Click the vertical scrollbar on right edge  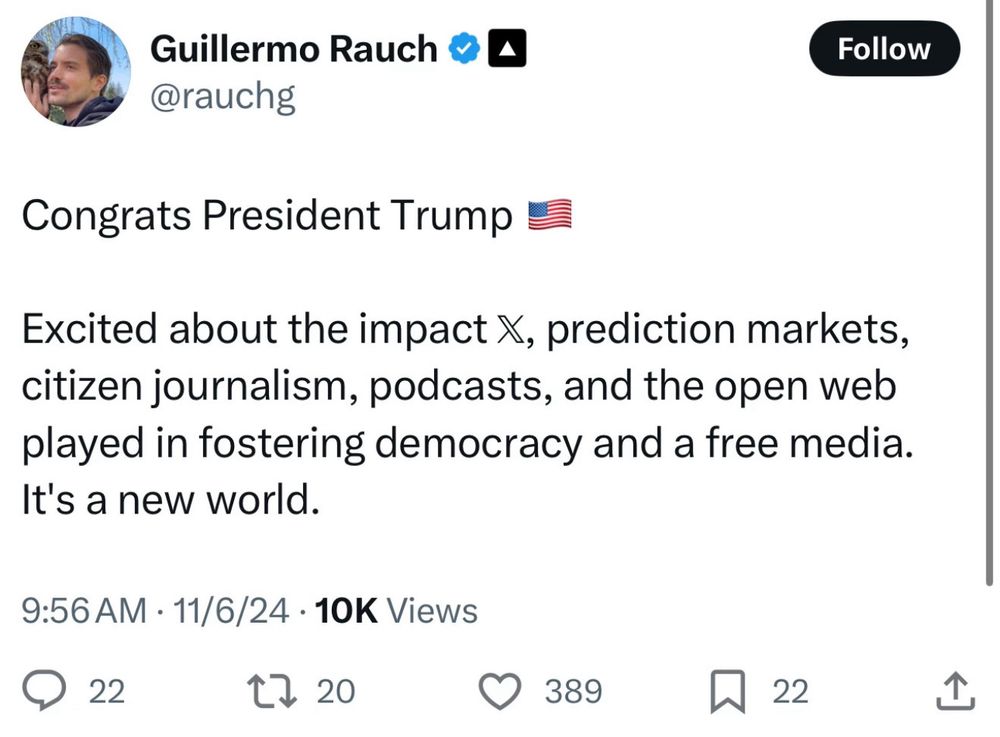point(989,300)
